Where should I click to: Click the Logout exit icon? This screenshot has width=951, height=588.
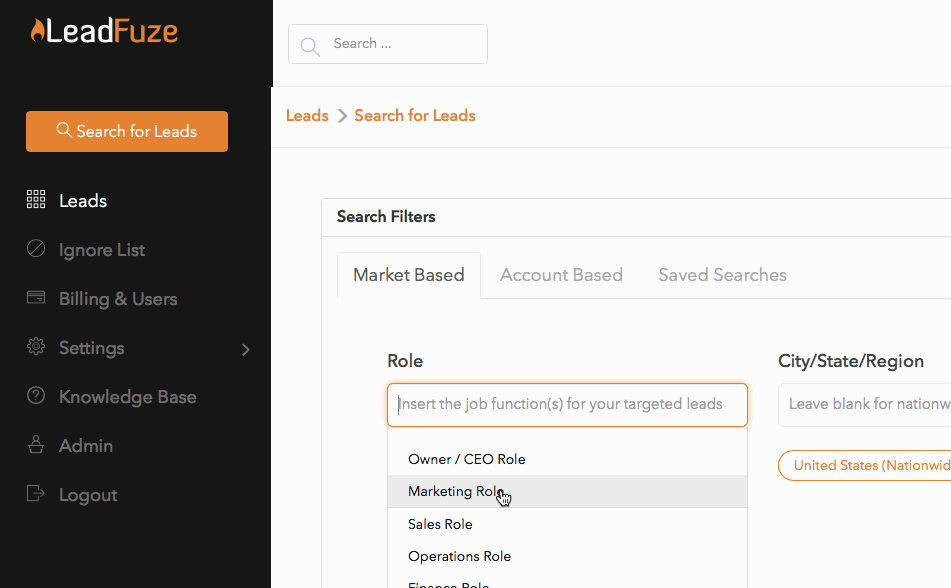point(36,493)
